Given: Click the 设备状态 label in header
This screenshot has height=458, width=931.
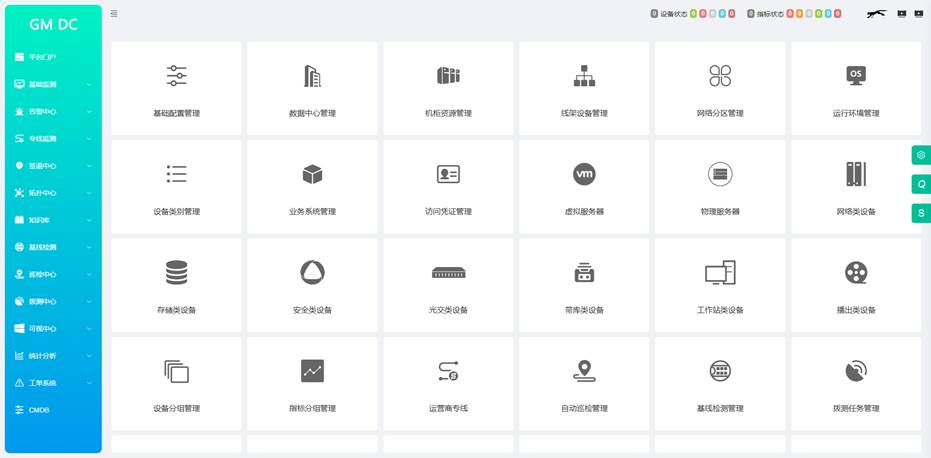Looking at the screenshot, I should [x=674, y=14].
